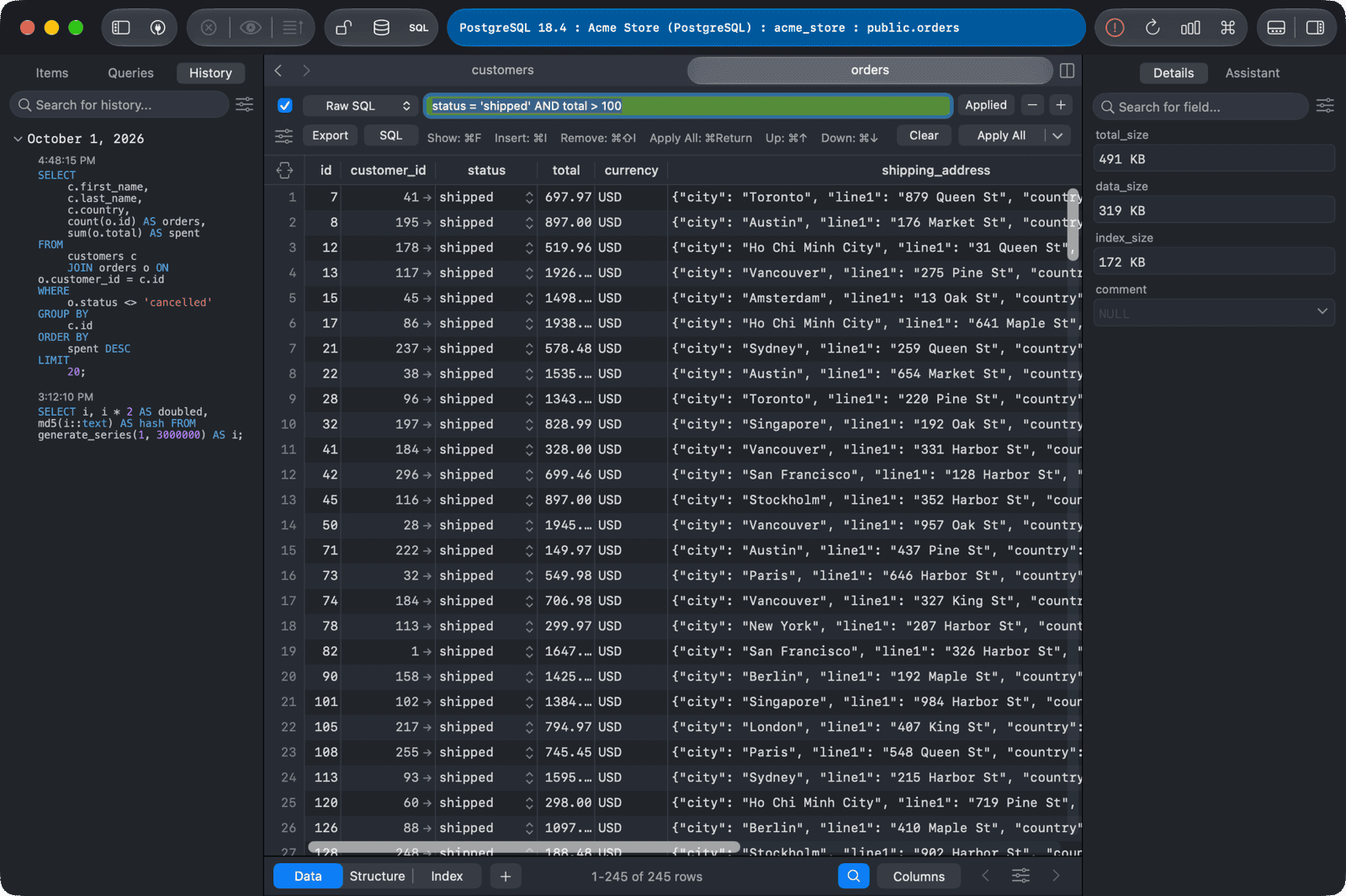Click the blue search icon at bottom
Viewport: 1346px width, 896px height.
(x=853, y=876)
